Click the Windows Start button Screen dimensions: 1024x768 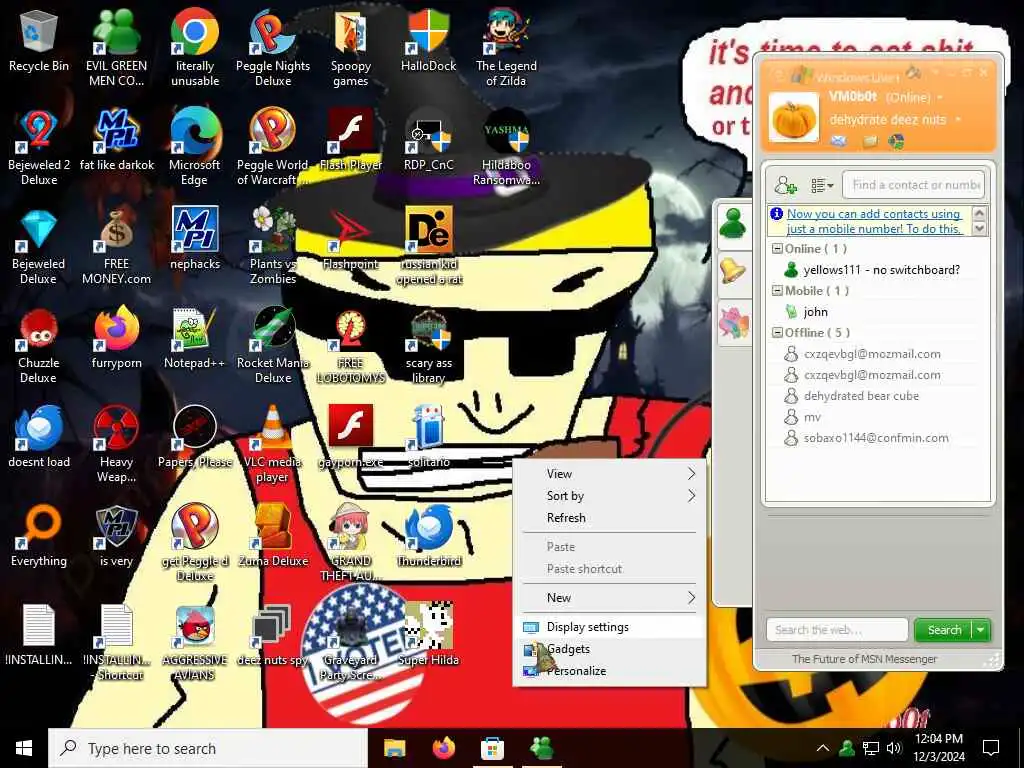pyautogui.click(x=24, y=748)
